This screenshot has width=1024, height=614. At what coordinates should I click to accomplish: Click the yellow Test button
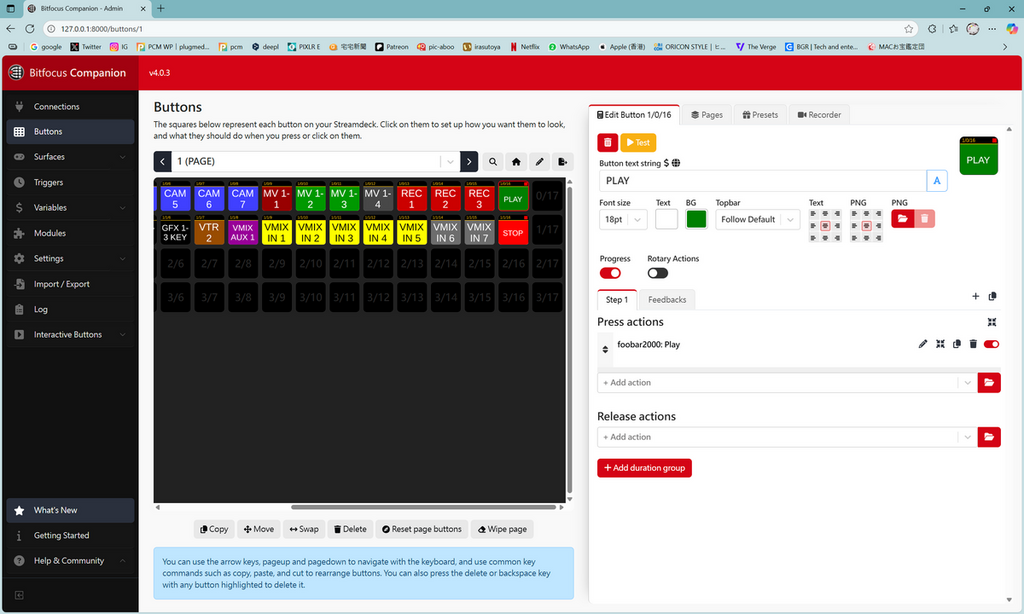point(638,142)
